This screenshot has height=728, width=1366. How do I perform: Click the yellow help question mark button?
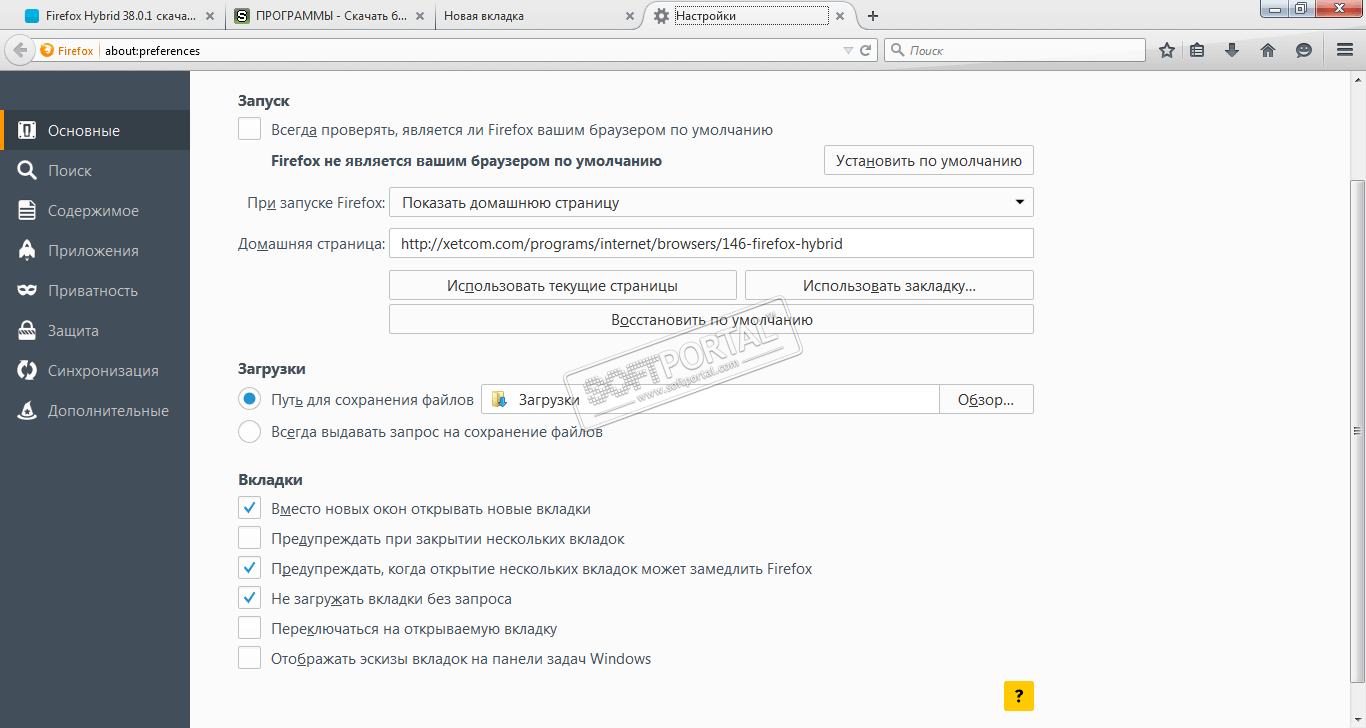1018,695
